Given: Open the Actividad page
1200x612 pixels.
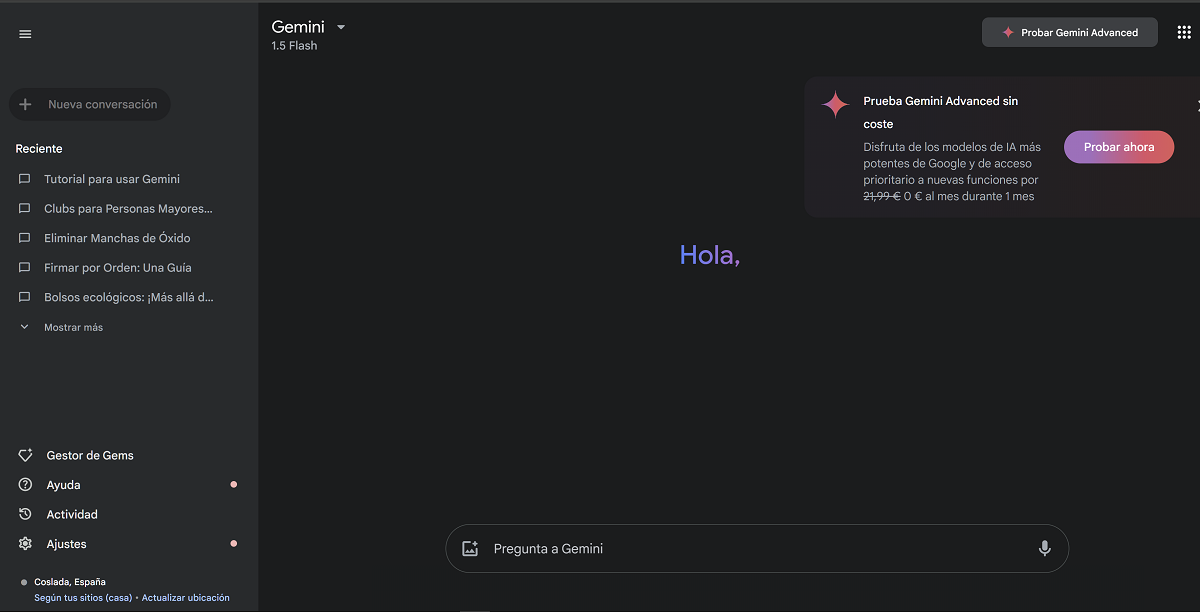Looking at the screenshot, I should 72,514.
